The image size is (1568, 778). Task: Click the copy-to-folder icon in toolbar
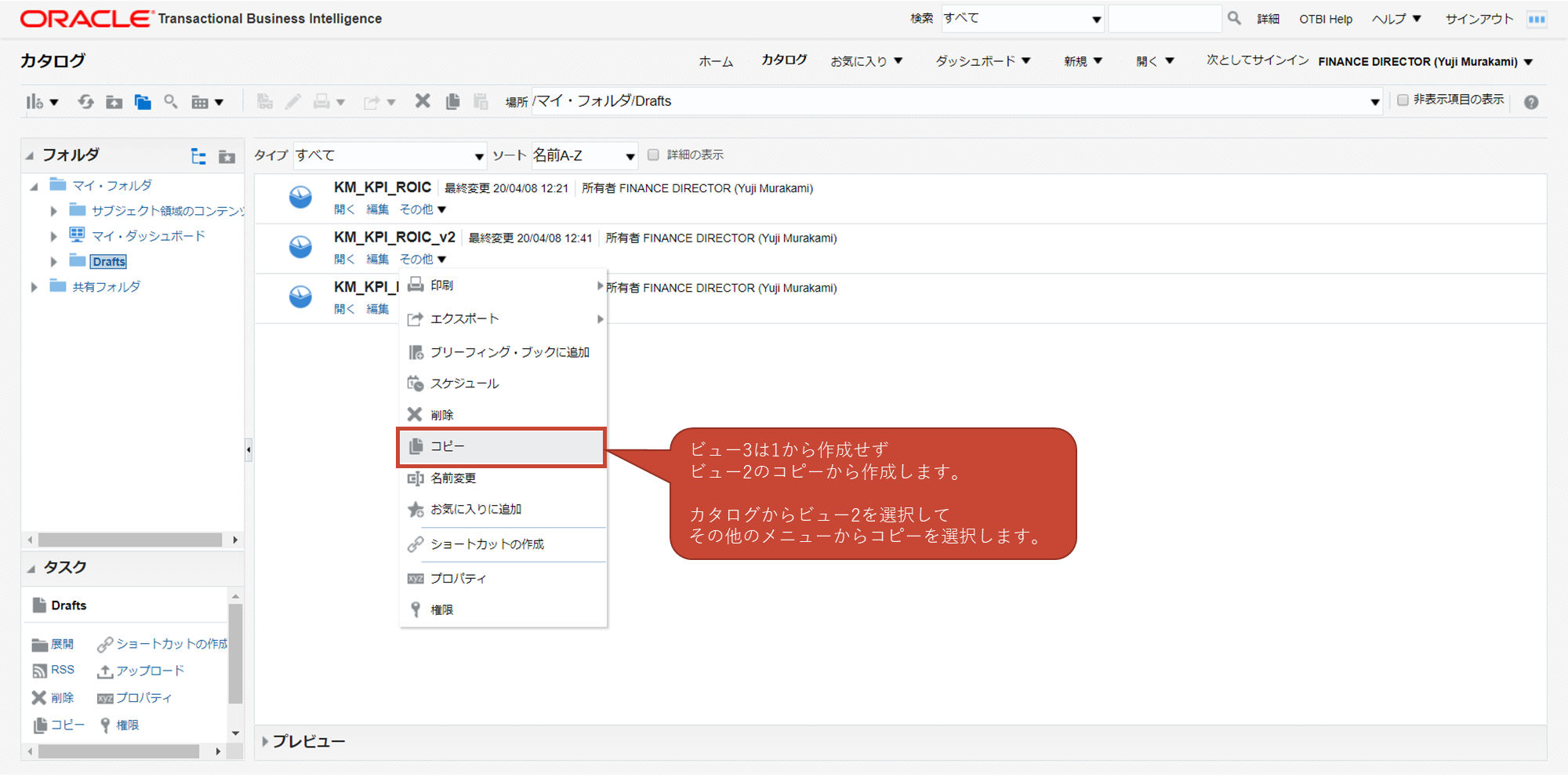pyautogui.click(x=143, y=102)
